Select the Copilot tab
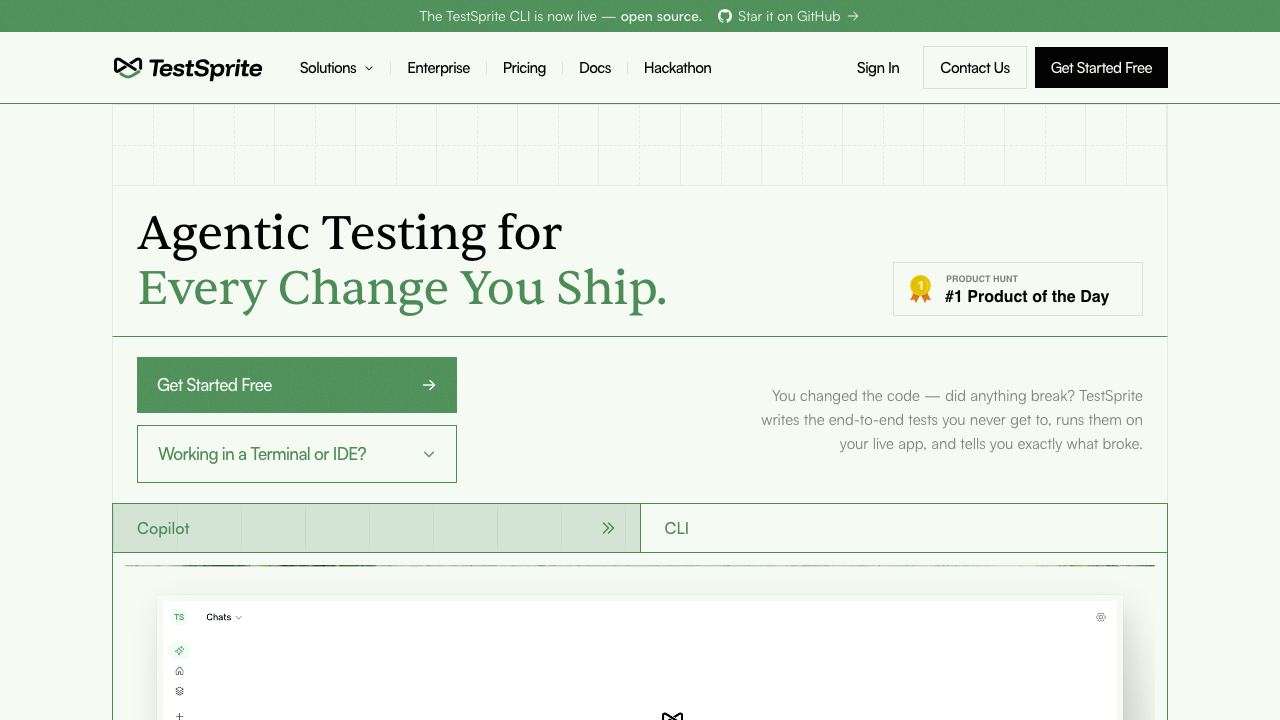This screenshot has height=720, width=1280. click(376, 528)
